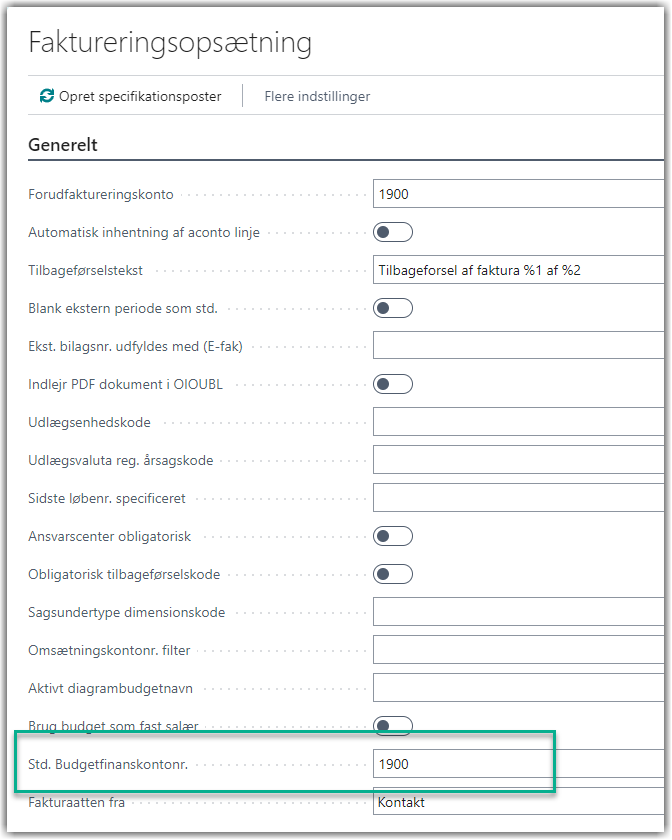Enable Blank ekstern periode som std.
Viewport: 672px width, 840px height.
393,308
